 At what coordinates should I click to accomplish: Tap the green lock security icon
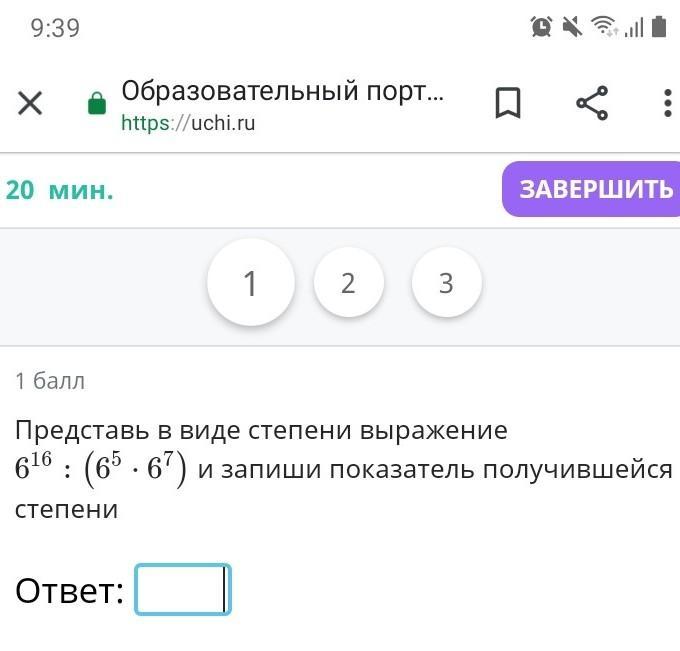97,103
